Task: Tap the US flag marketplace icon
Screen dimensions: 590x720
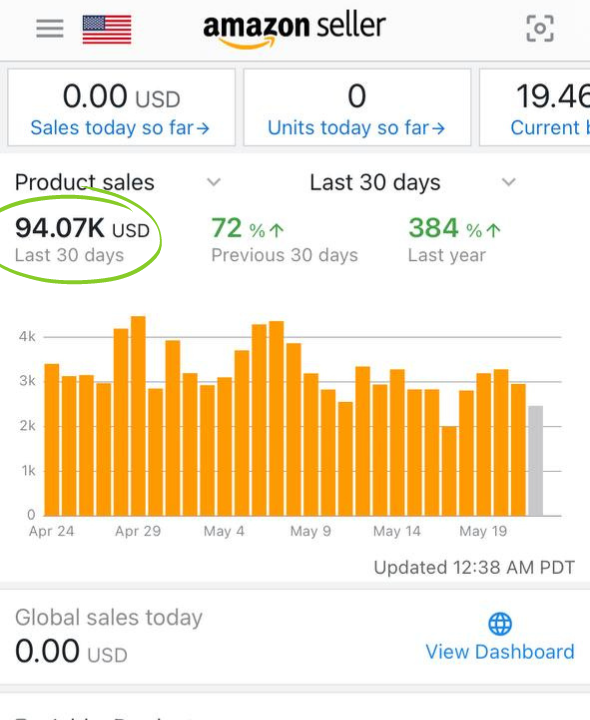Action: [107, 29]
